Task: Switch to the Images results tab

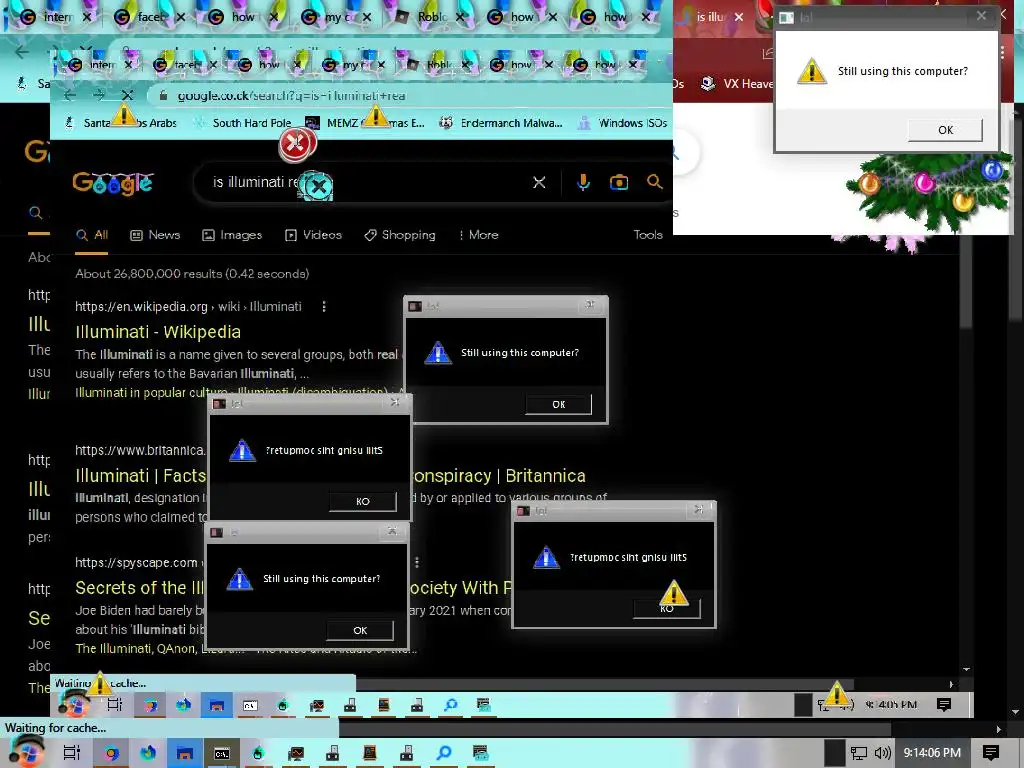Action: [232, 235]
